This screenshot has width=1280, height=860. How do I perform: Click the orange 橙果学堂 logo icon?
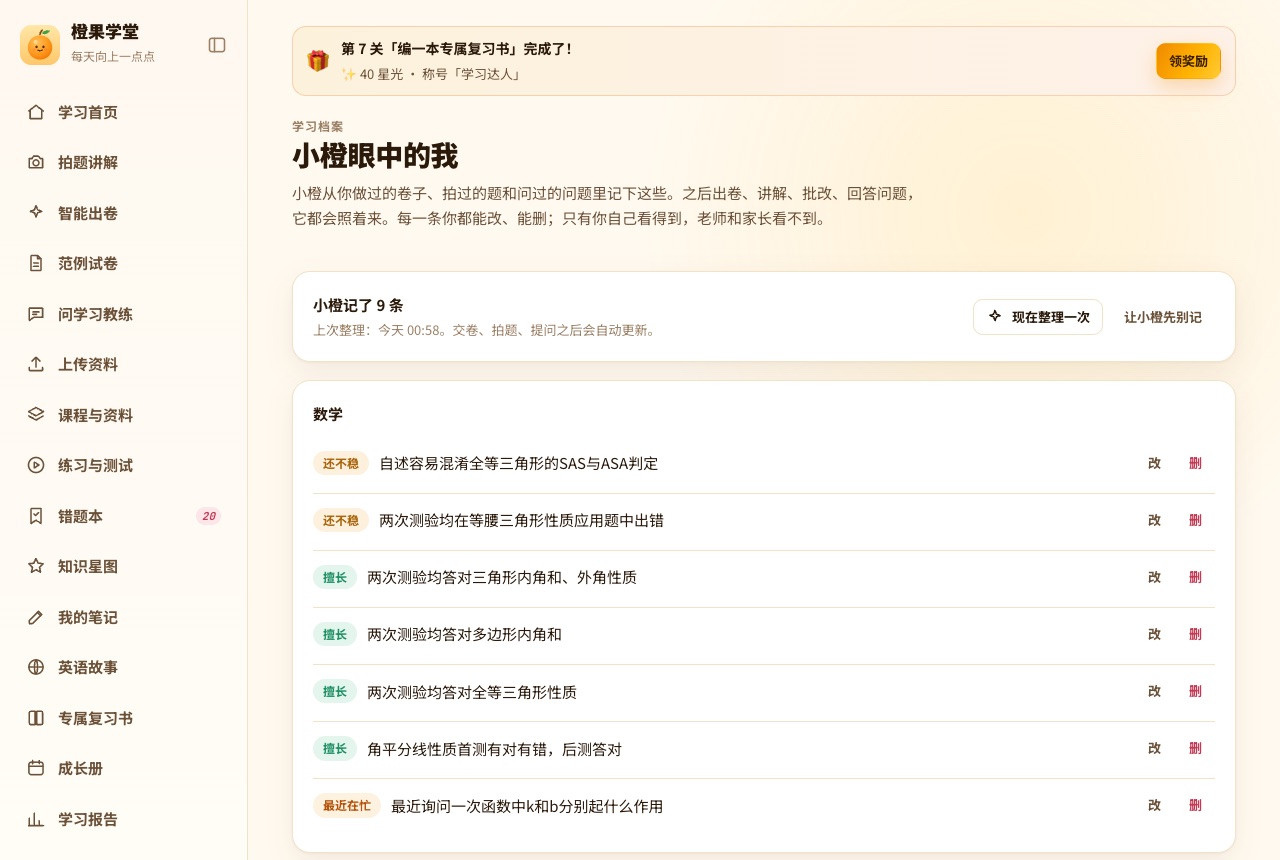(x=40, y=45)
